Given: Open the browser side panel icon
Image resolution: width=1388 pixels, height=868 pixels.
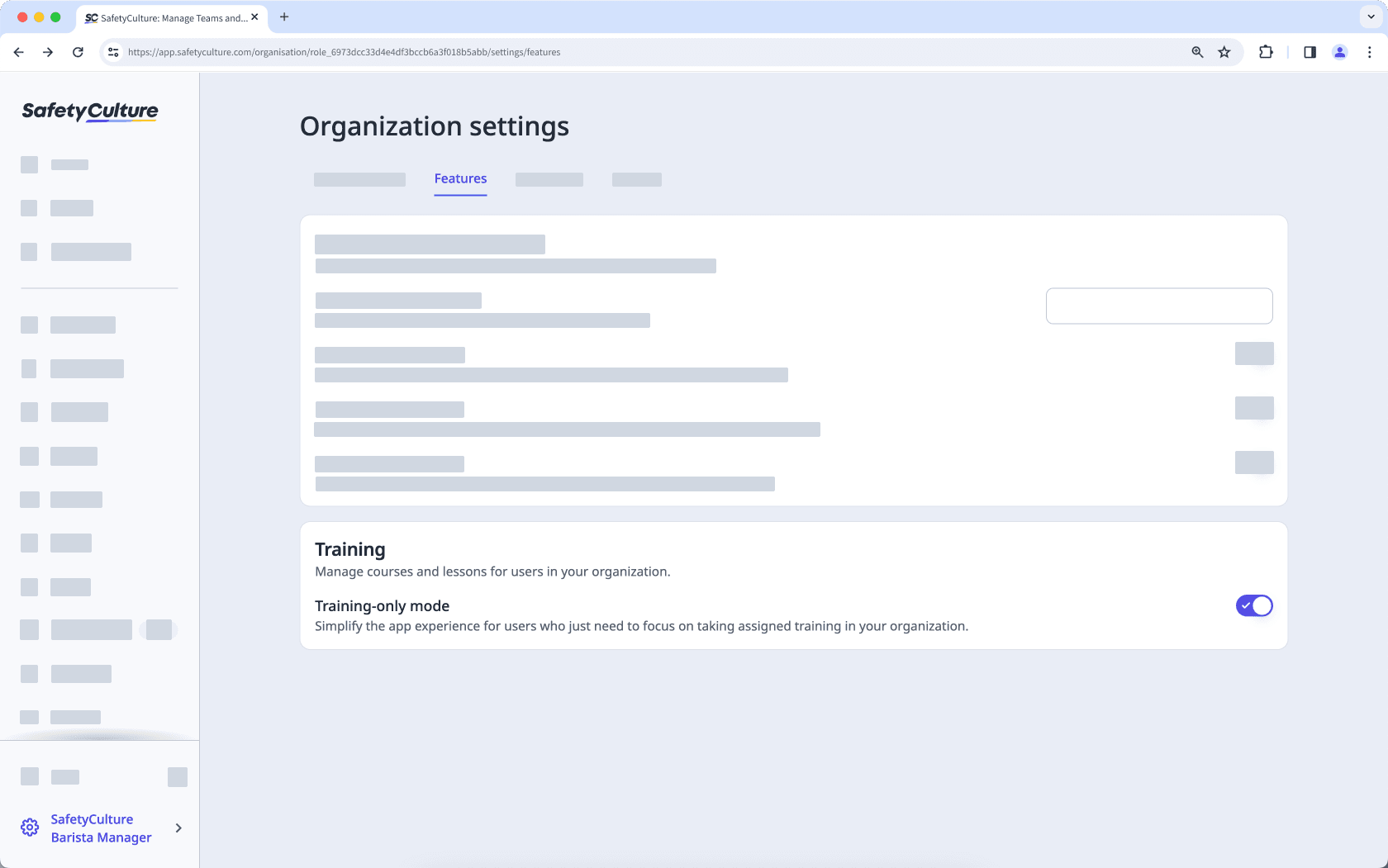Looking at the screenshot, I should [1310, 51].
